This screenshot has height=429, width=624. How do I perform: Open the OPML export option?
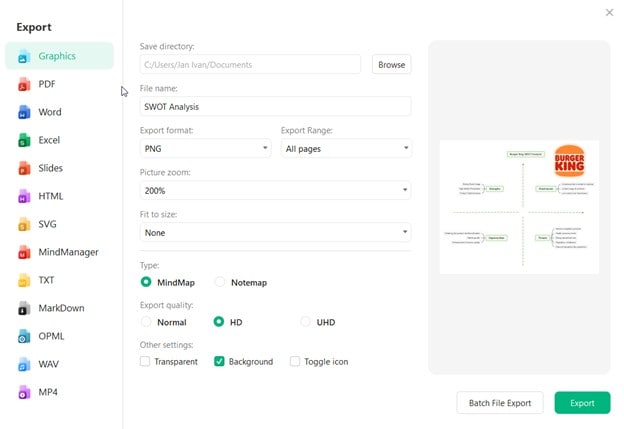point(52,337)
